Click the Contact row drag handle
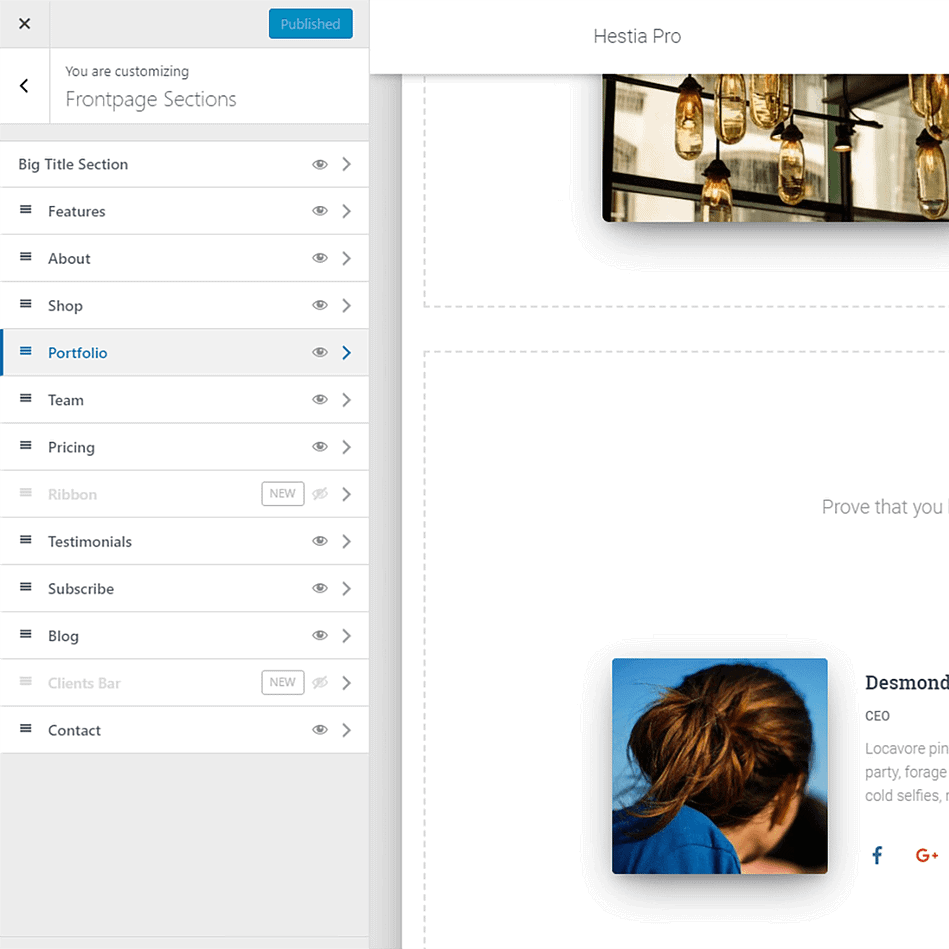The height and width of the screenshot is (949, 949). tap(25, 729)
